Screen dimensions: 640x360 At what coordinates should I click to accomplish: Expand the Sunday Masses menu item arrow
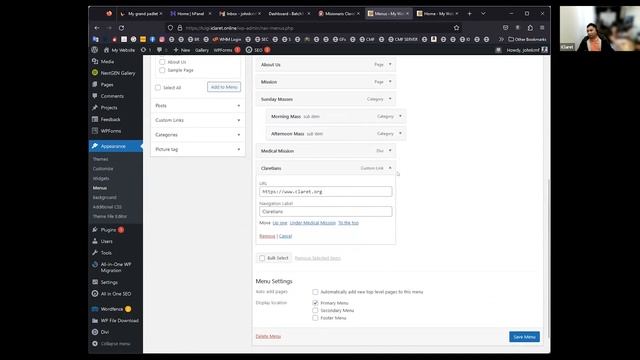pyautogui.click(x=390, y=99)
